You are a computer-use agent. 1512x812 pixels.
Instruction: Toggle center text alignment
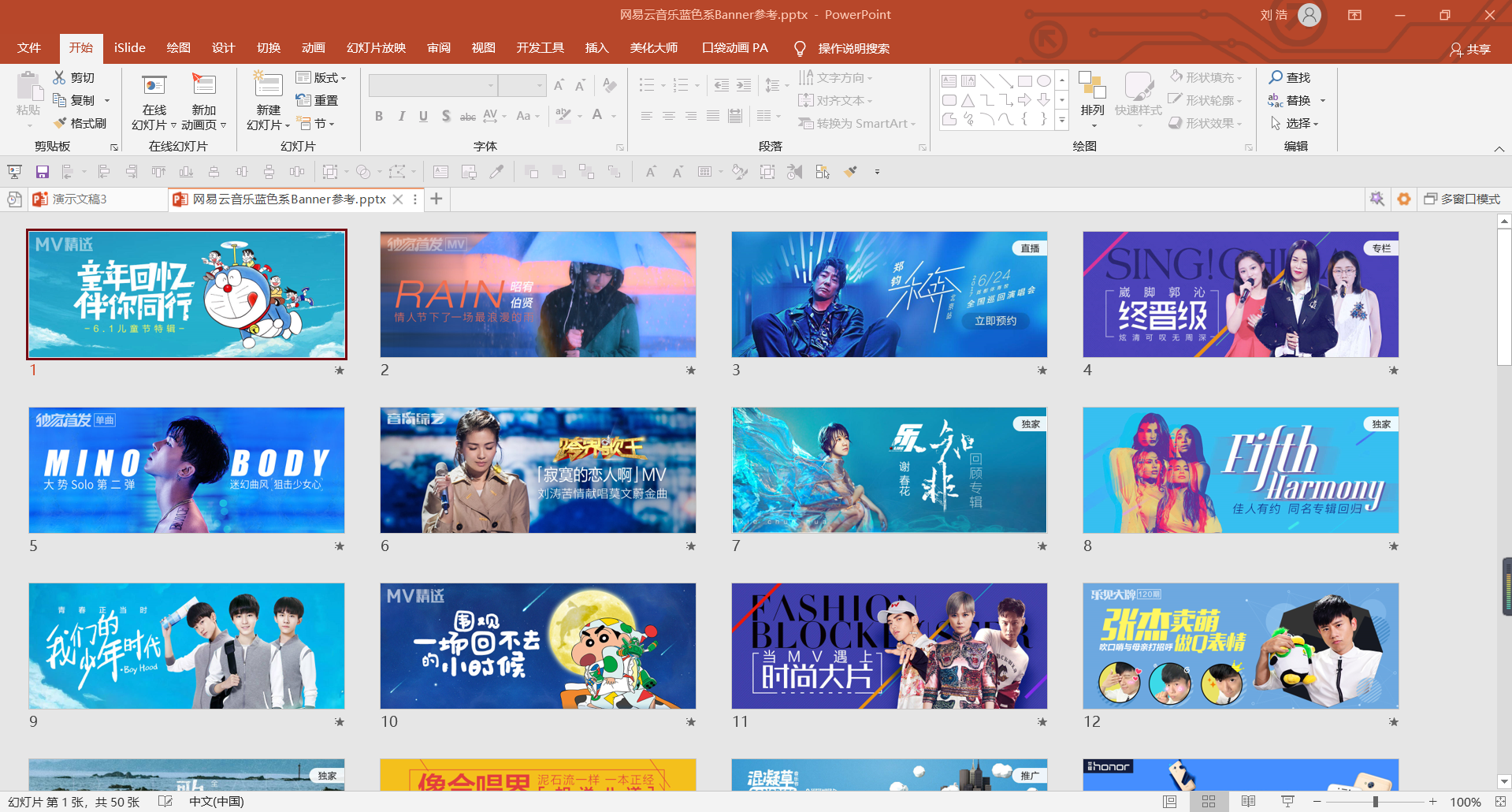click(669, 116)
